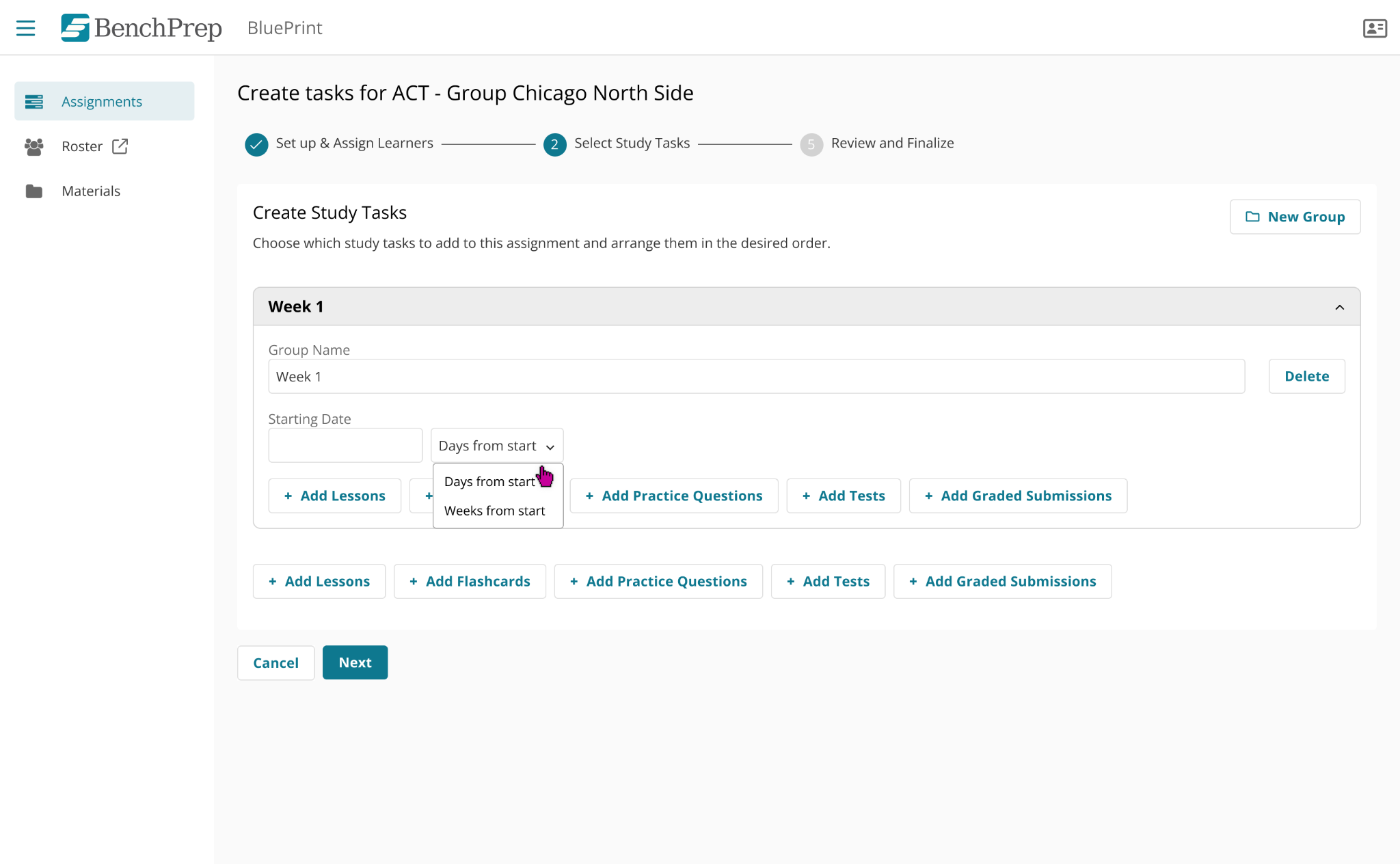Click the Roster people icon
The image size is (1400, 864).
pos(34,146)
